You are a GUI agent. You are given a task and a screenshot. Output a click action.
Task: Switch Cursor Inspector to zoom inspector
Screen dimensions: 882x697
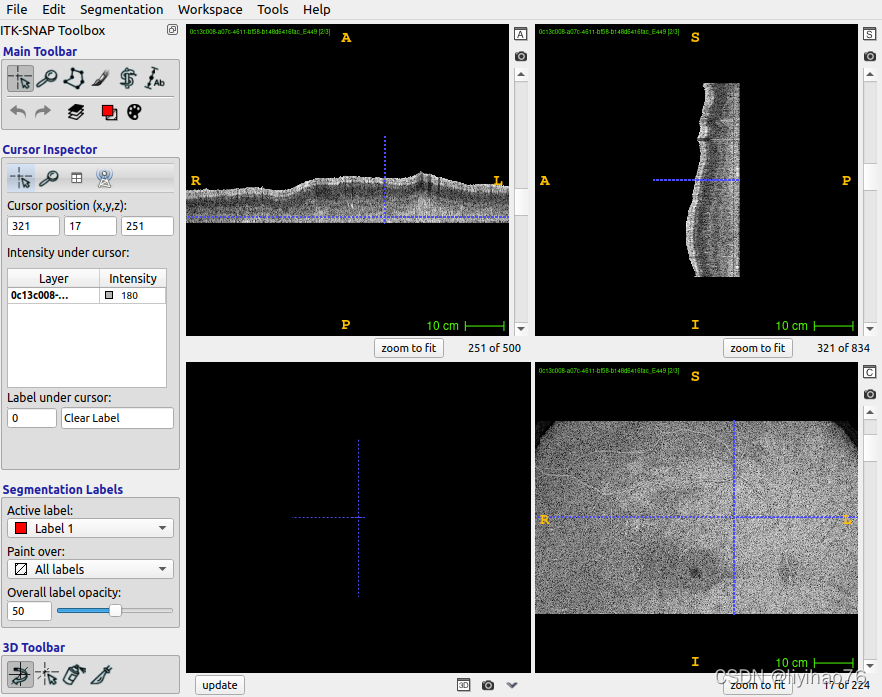pyautogui.click(x=48, y=178)
